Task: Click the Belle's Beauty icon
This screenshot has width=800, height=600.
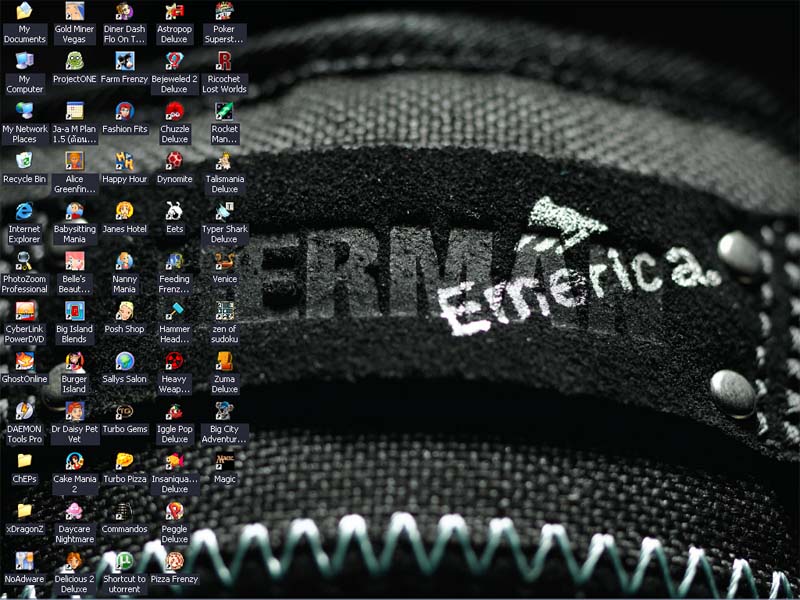Action: point(74,261)
